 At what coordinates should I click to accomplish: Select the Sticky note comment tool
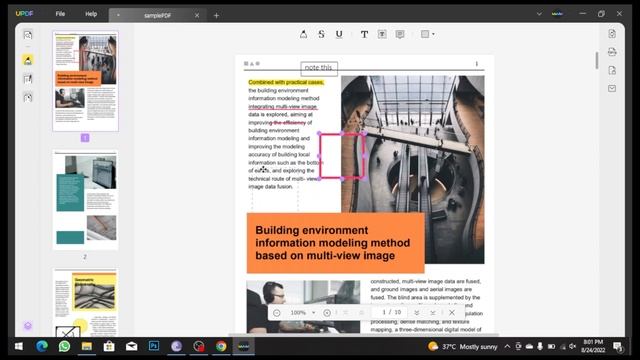(x=400, y=34)
